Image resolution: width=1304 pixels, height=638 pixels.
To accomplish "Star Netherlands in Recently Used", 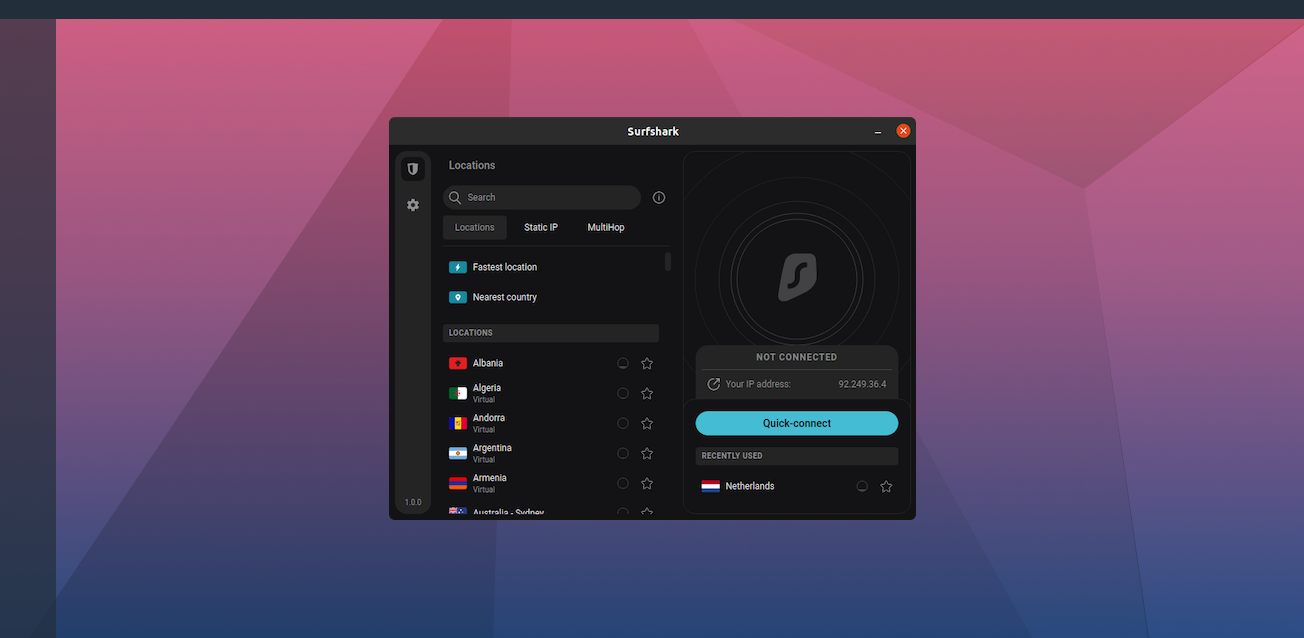I will tap(886, 486).
